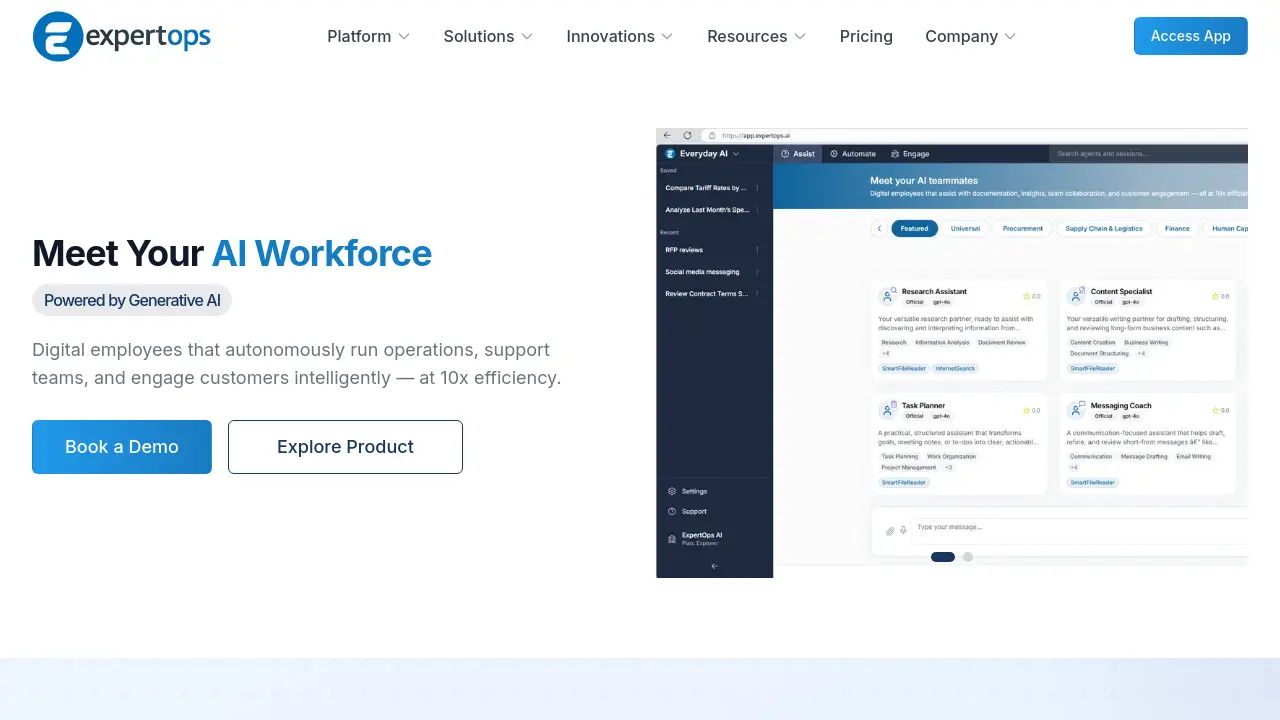Select the Universal category pill
Image resolution: width=1280 pixels, height=720 pixels.
tap(965, 229)
